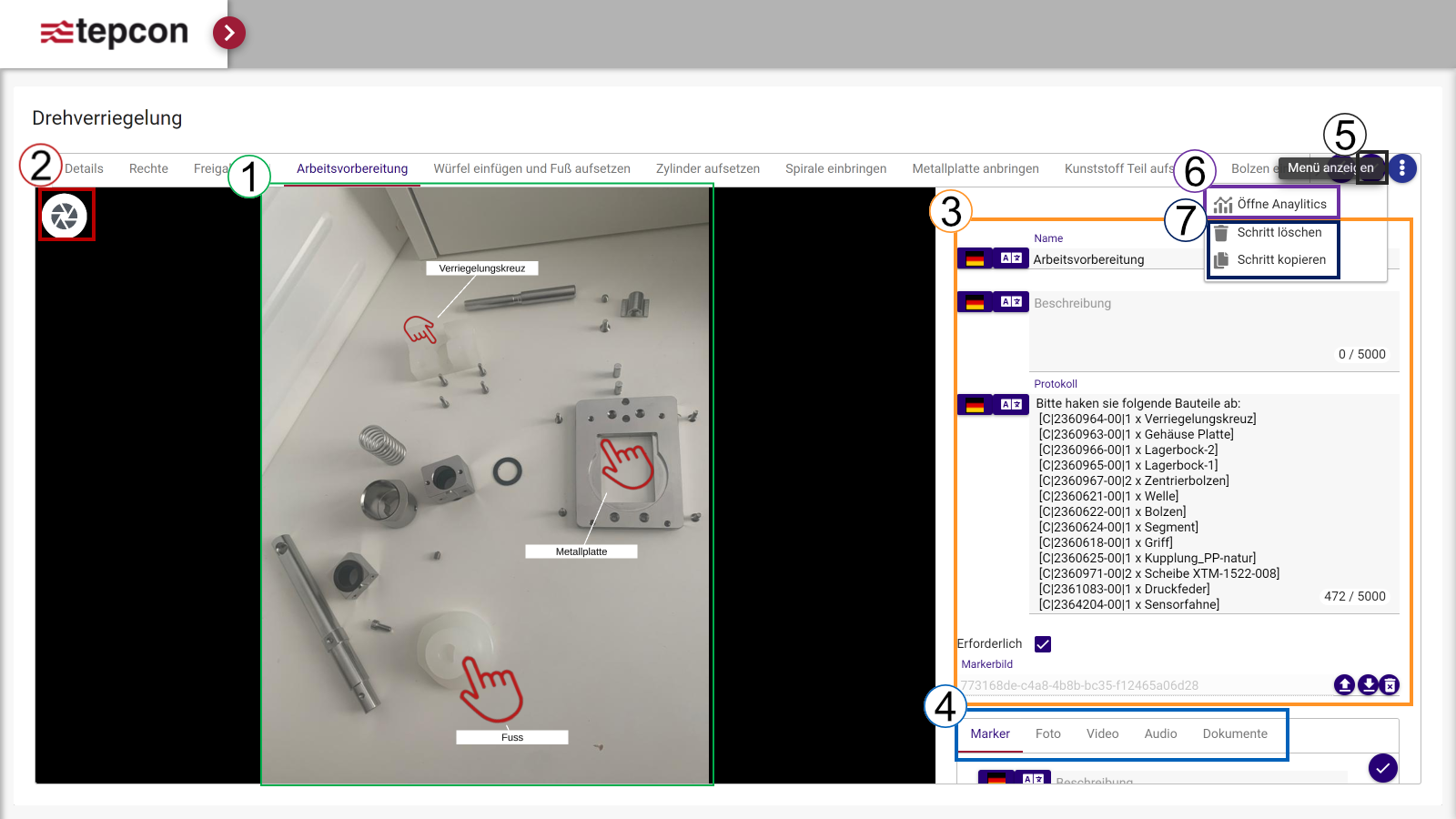
Task: Open the Zylinder aufsetzen step tab
Action: click(x=707, y=168)
